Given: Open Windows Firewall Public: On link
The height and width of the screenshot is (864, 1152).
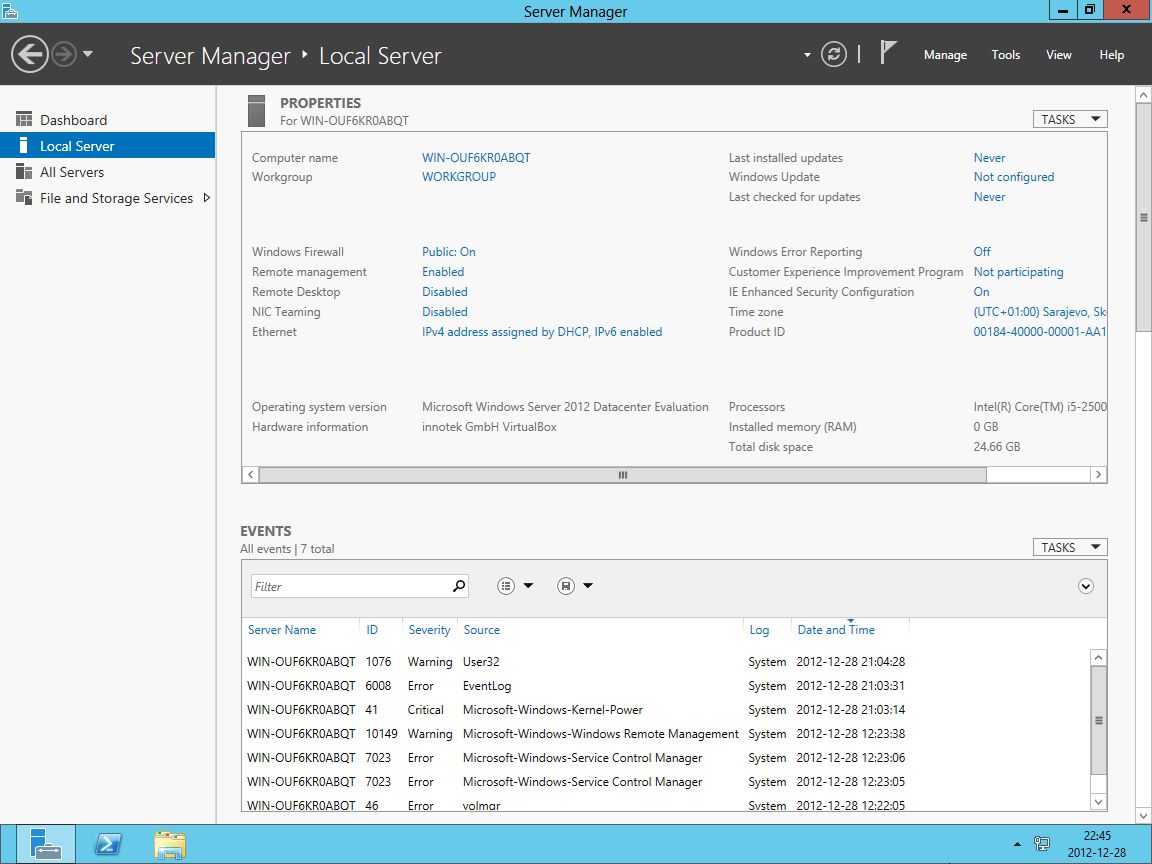Looking at the screenshot, I should pos(448,251).
